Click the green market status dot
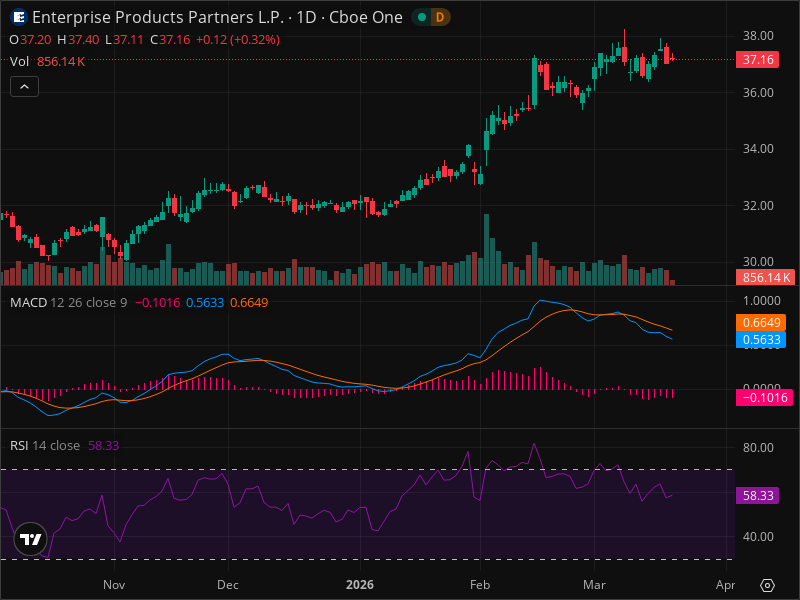 point(422,17)
